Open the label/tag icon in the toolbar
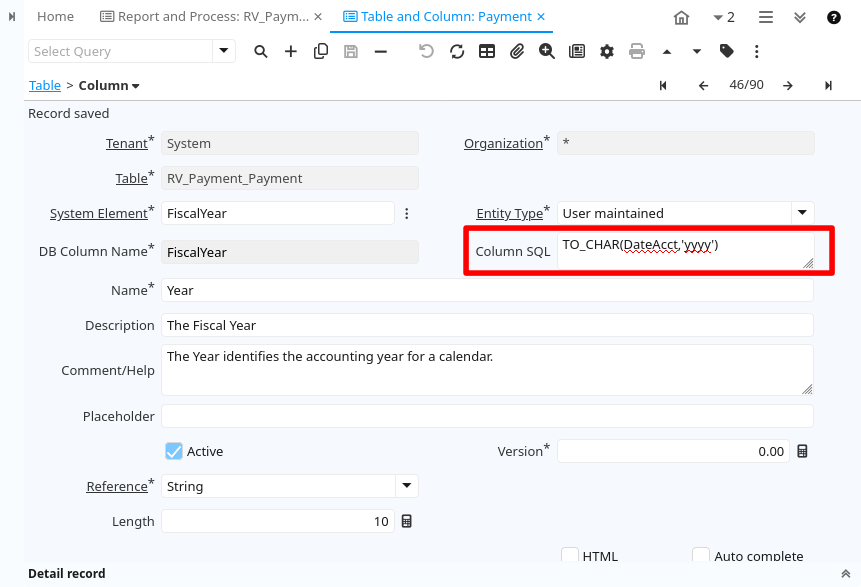This screenshot has width=861, height=587. 727,51
